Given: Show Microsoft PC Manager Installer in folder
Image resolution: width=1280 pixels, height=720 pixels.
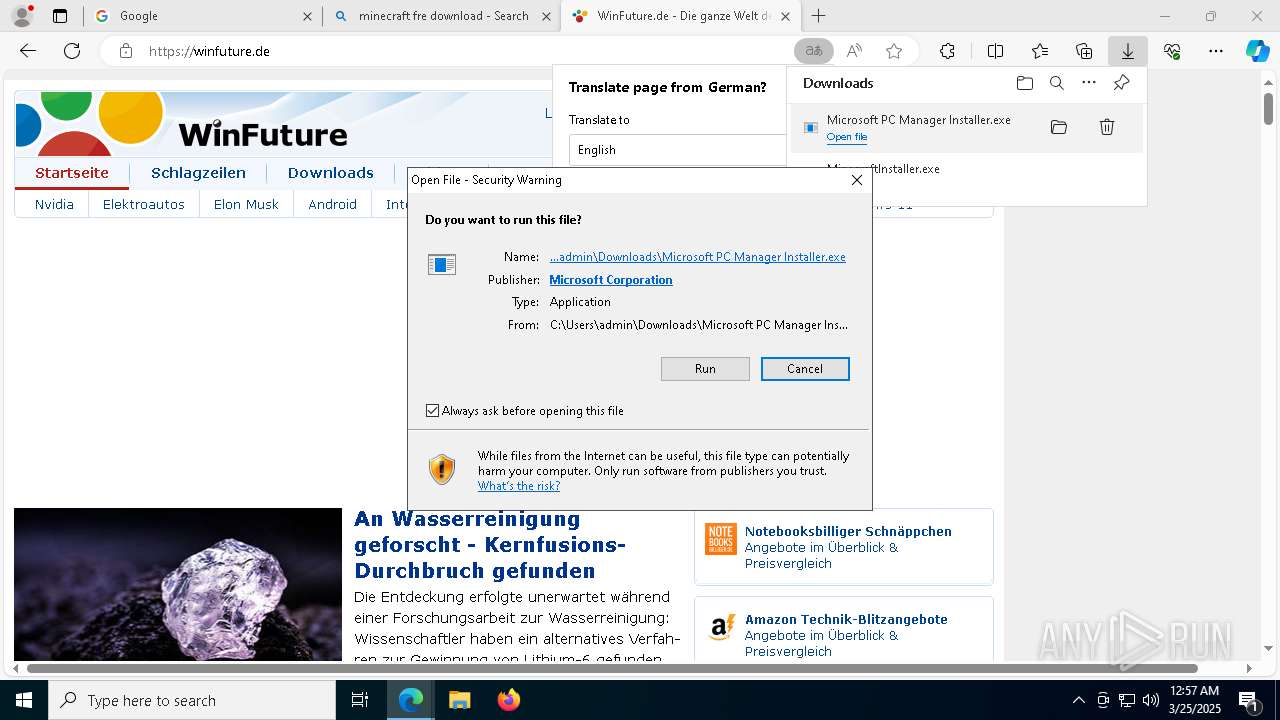Looking at the screenshot, I should point(1059,127).
